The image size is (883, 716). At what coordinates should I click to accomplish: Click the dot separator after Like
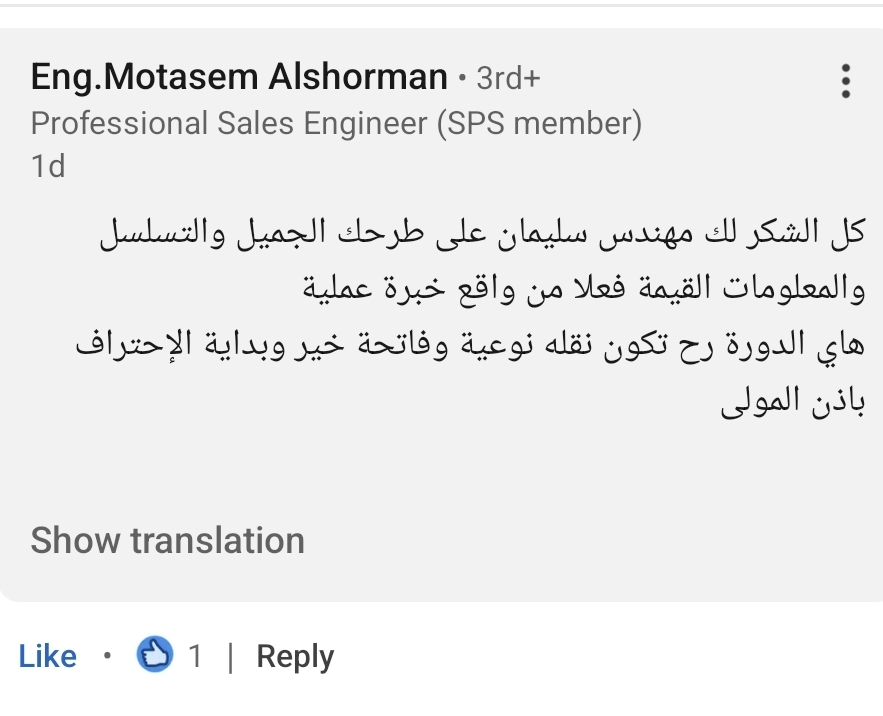(107, 655)
